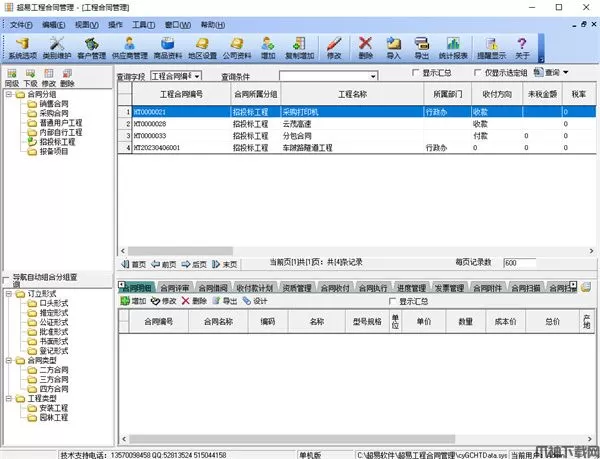600x459 pixels.
Task: Click notes icon right of detail tabs
Action: pos(586,287)
